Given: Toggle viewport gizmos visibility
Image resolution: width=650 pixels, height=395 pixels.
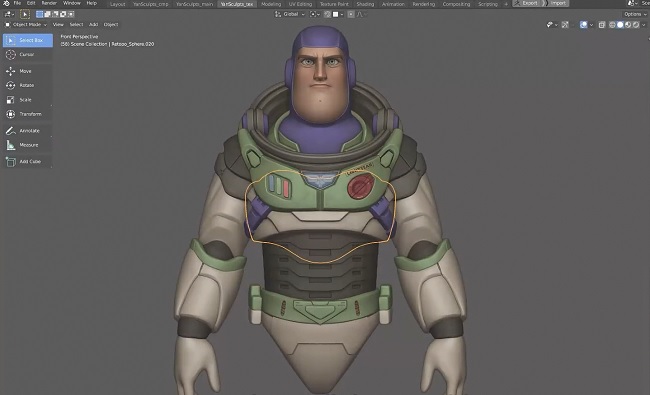Looking at the screenshot, I should 565,25.
